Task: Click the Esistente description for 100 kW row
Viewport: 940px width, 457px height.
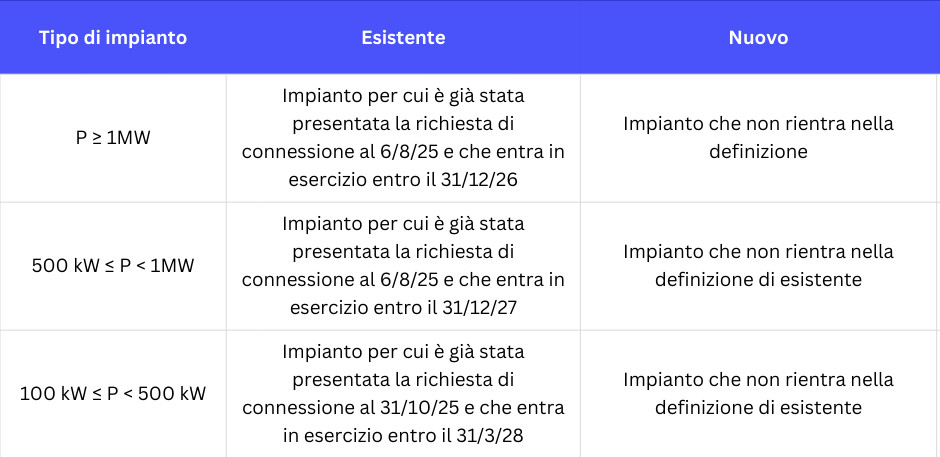Action: click(x=403, y=394)
